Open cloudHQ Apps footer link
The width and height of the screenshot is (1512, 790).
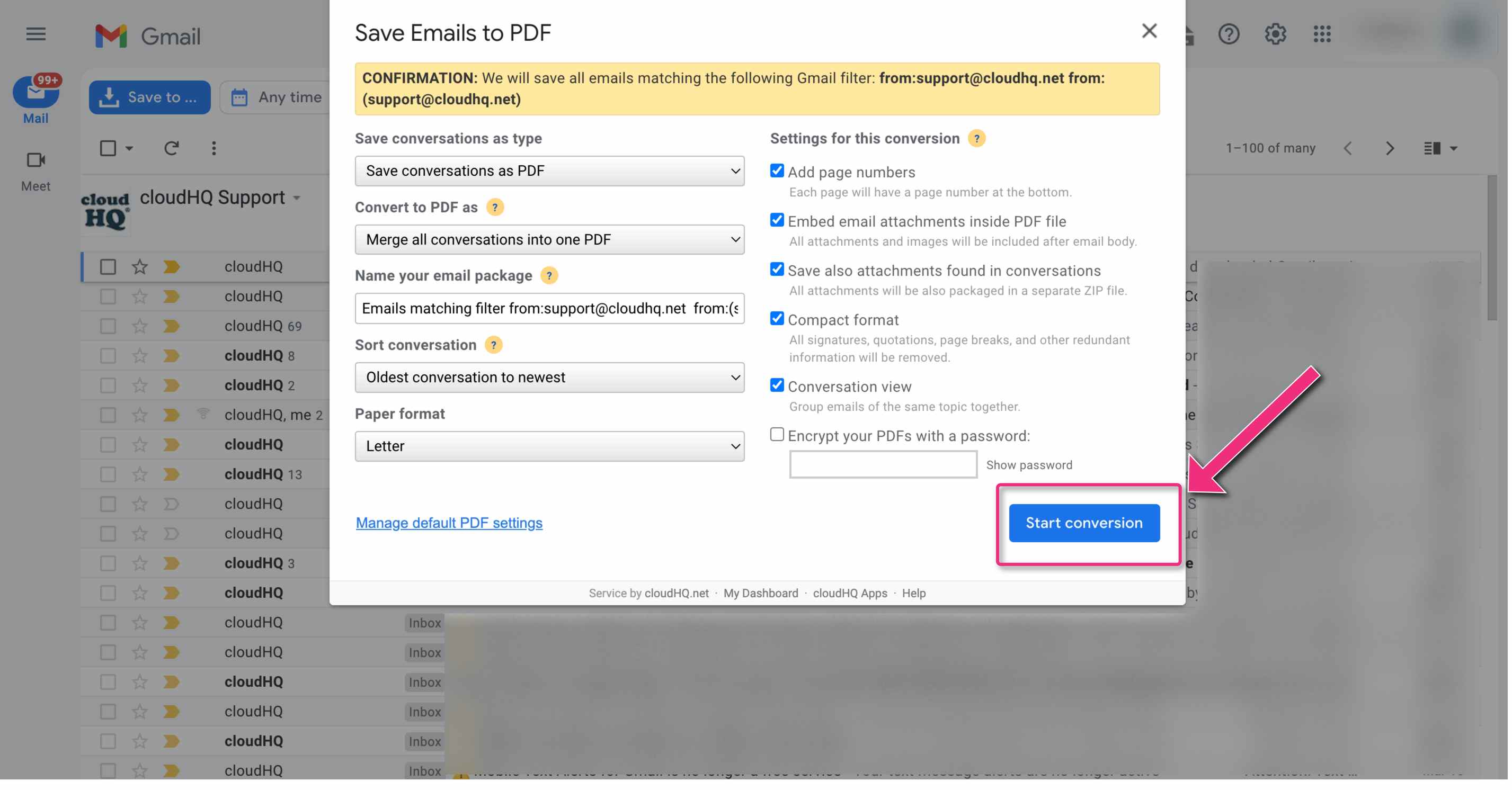click(850, 593)
